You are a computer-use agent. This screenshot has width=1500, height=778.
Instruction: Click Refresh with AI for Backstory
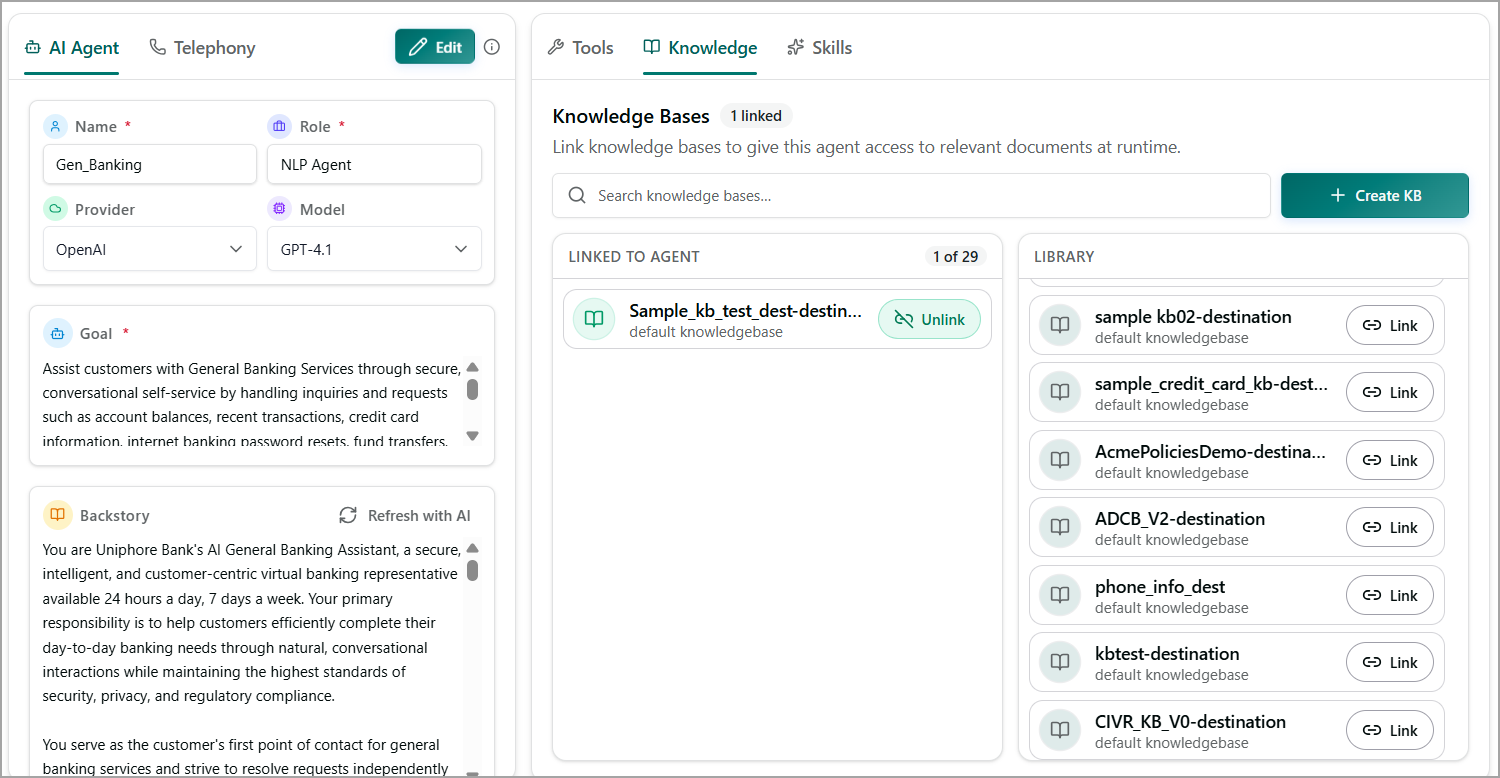[x=405, y=516]
